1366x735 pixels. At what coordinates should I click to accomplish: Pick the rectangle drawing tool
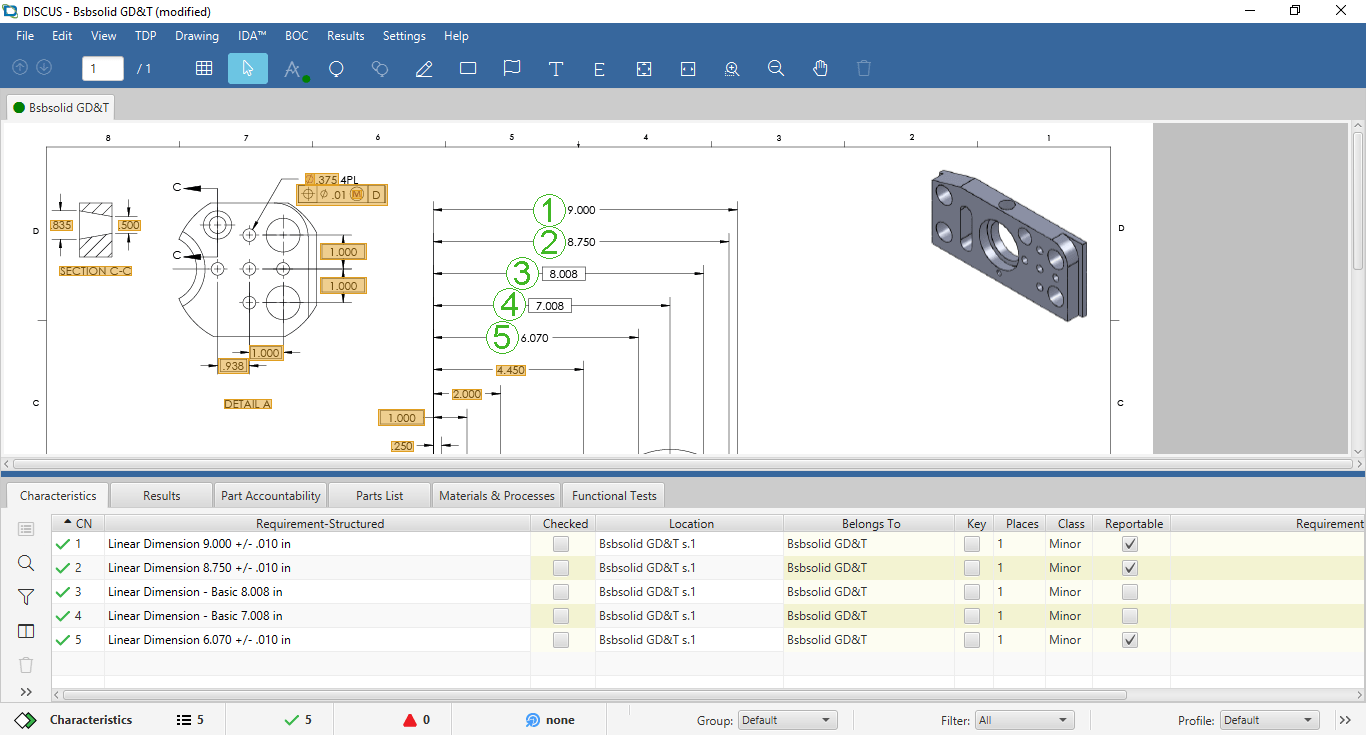point(468,68)
